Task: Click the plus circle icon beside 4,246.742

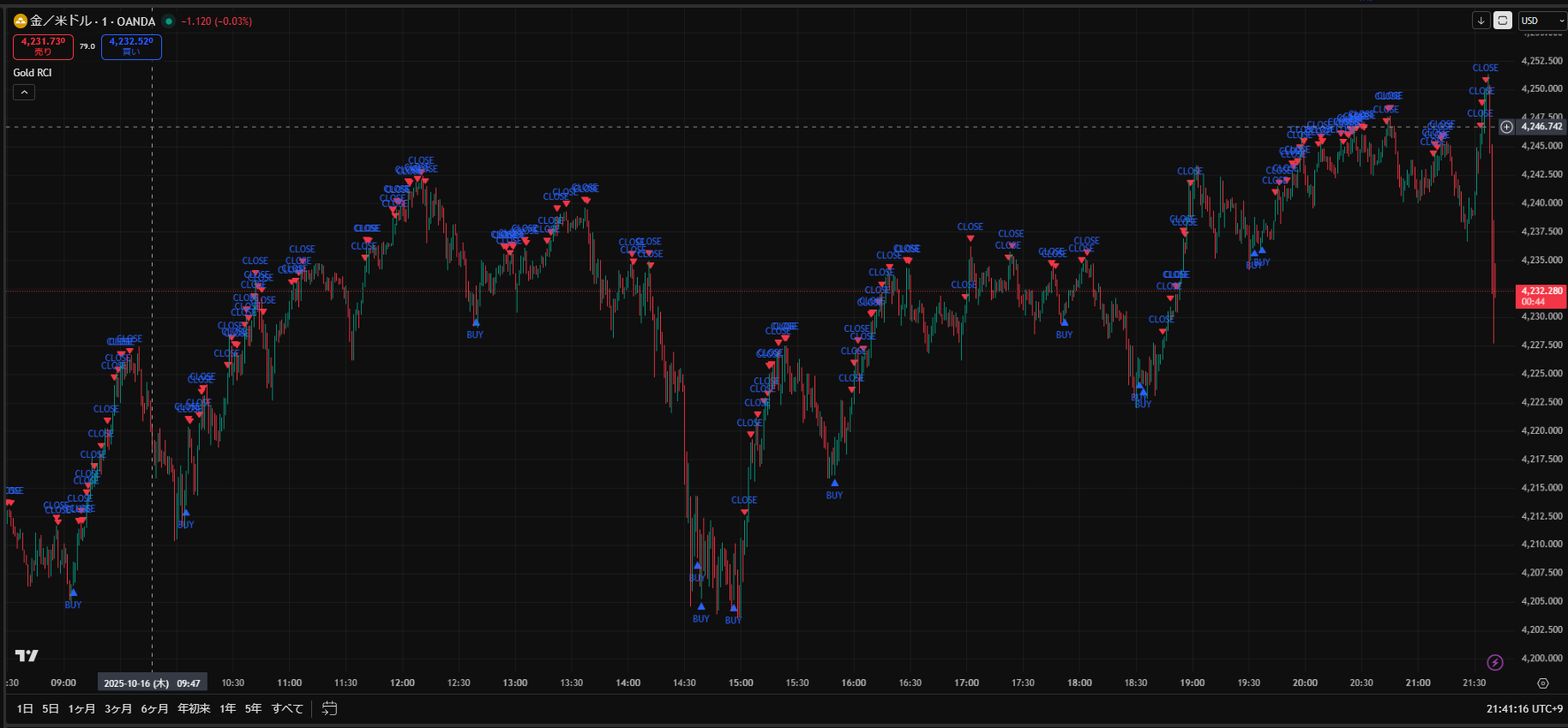Action: (1506, 127)
